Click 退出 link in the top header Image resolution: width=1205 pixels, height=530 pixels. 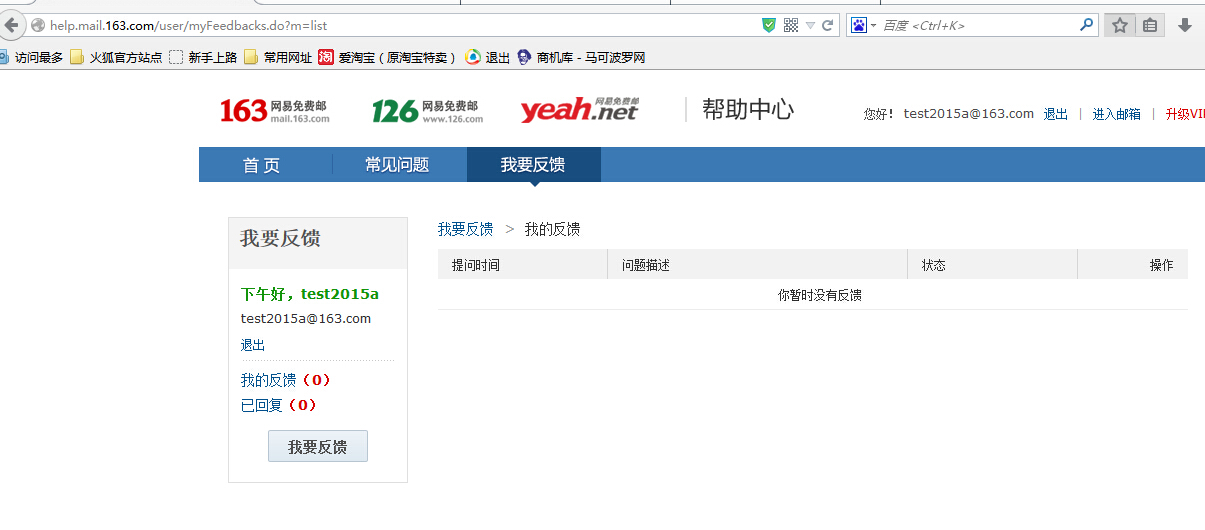[x=1056, y=114]
